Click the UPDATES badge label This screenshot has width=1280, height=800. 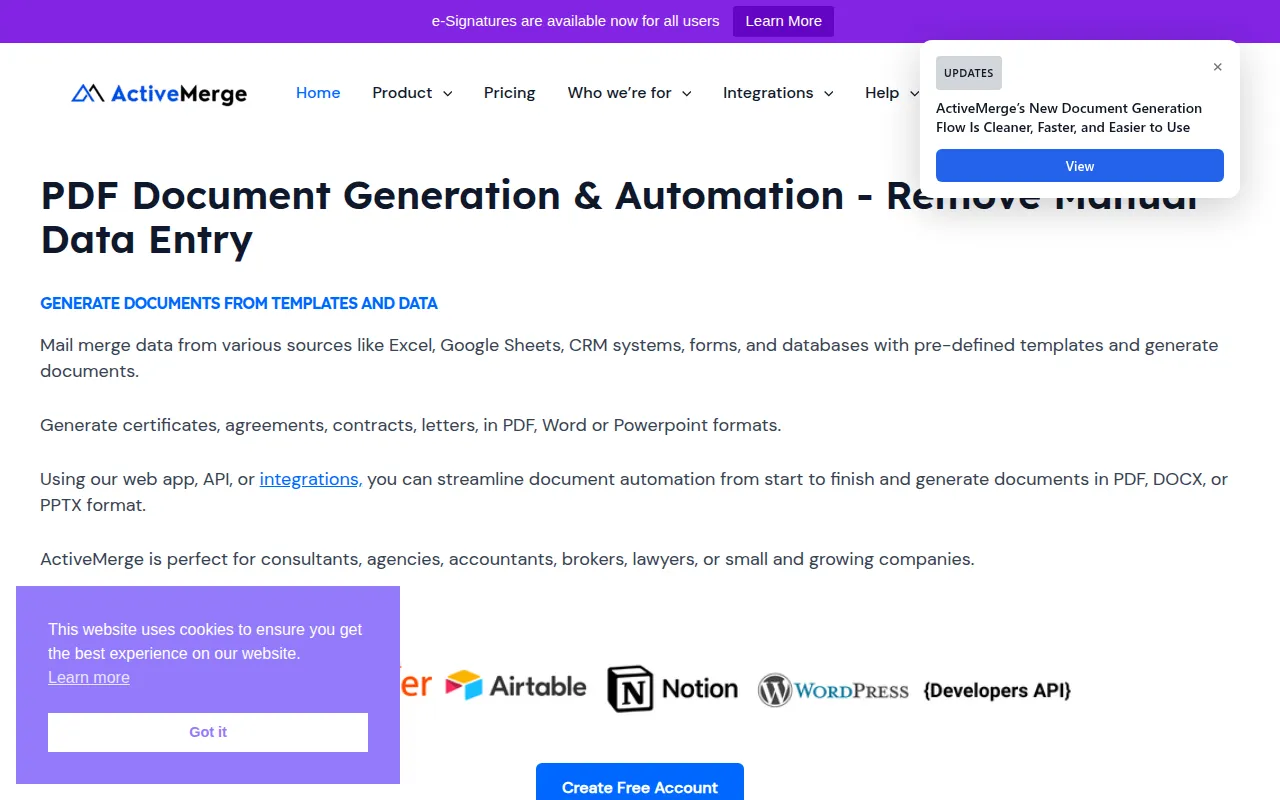click(969, 73)
